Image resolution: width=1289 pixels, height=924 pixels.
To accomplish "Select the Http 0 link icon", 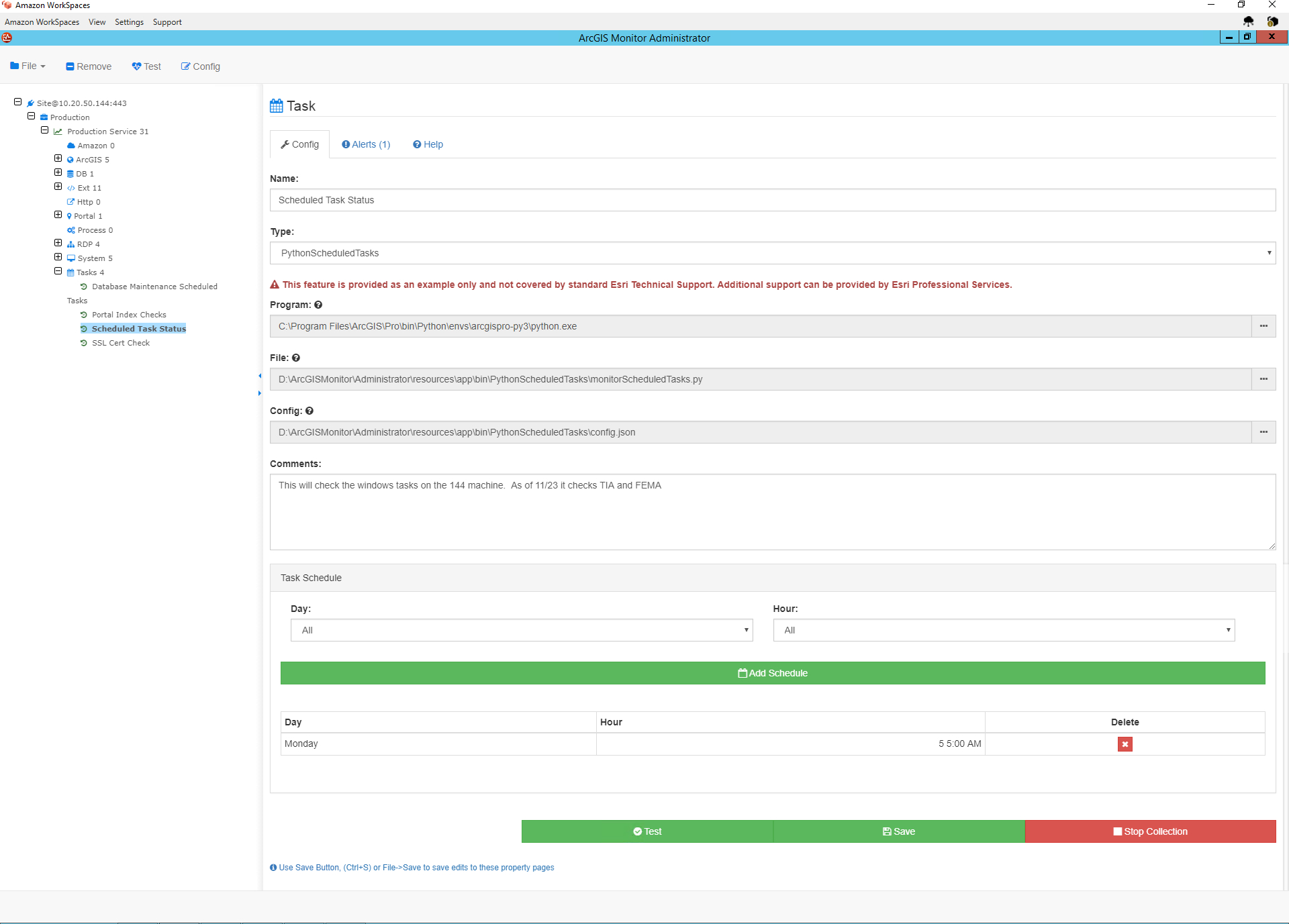I will click(70, 202).
